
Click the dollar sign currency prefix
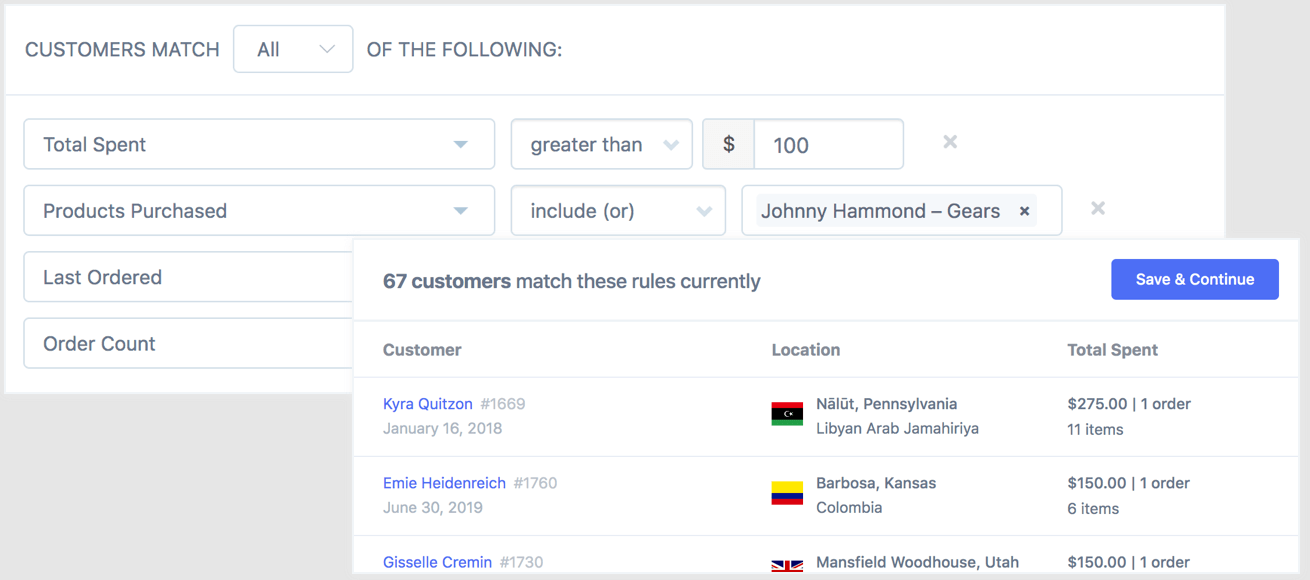(729, 145)
